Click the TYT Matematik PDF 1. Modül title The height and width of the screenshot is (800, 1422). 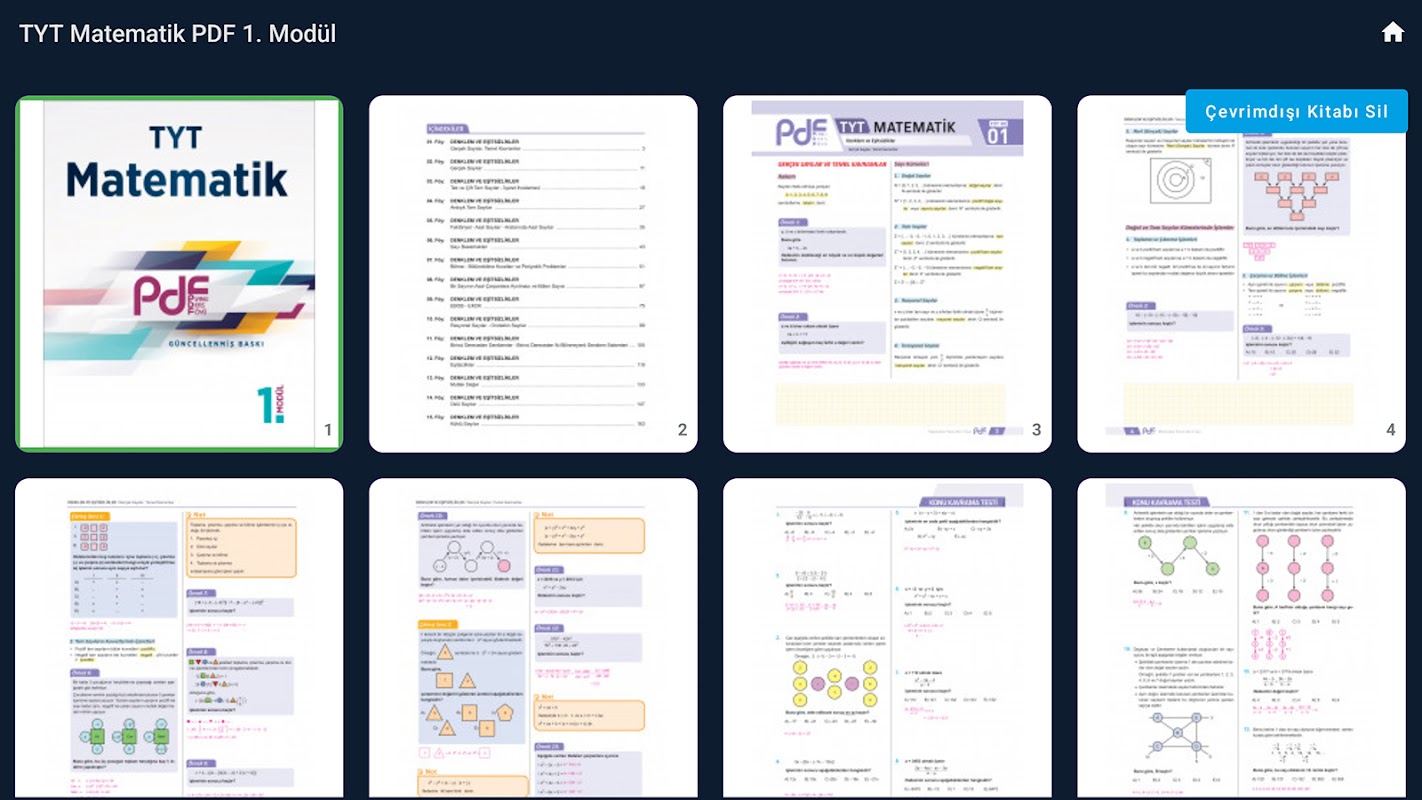(178, 33)
